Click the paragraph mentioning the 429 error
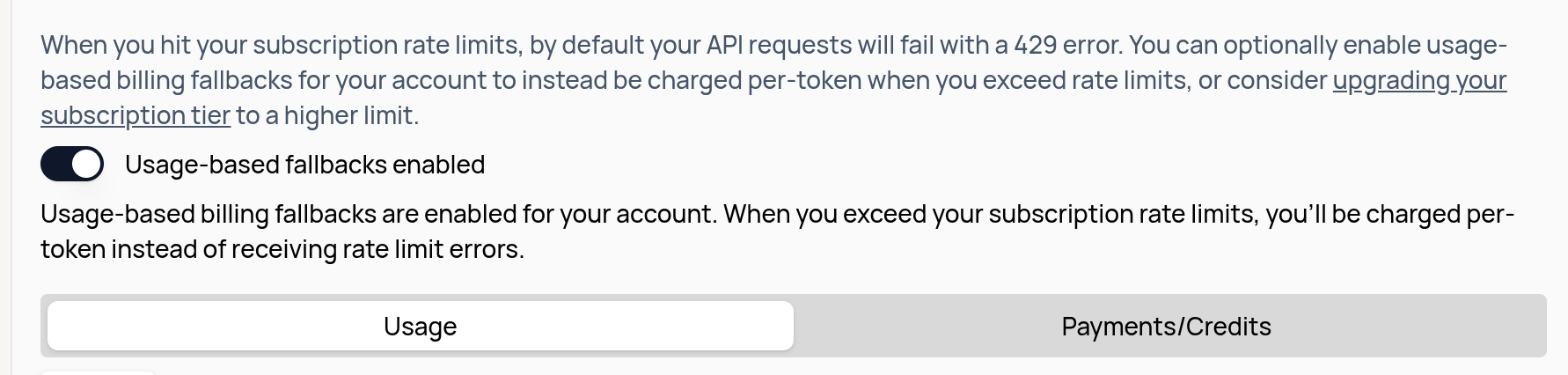Screen dimensions: 1568x375 [616, 81]
